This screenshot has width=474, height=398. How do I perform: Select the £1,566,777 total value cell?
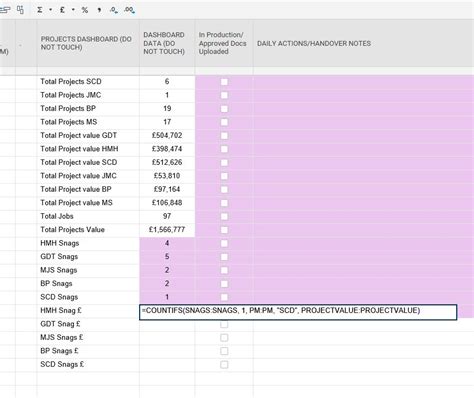[167, 230]
